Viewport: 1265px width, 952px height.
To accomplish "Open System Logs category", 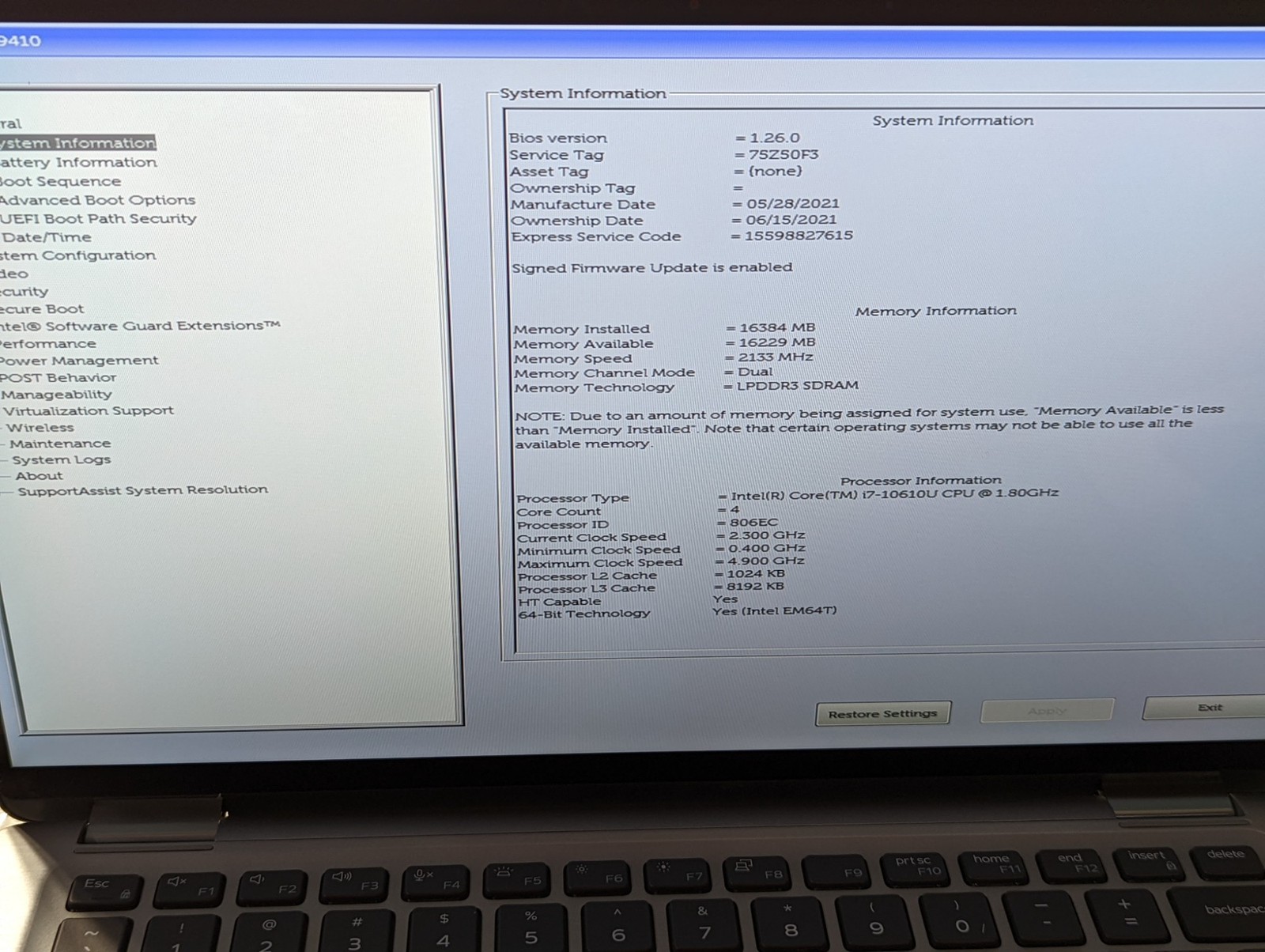I will pos(61,460).
